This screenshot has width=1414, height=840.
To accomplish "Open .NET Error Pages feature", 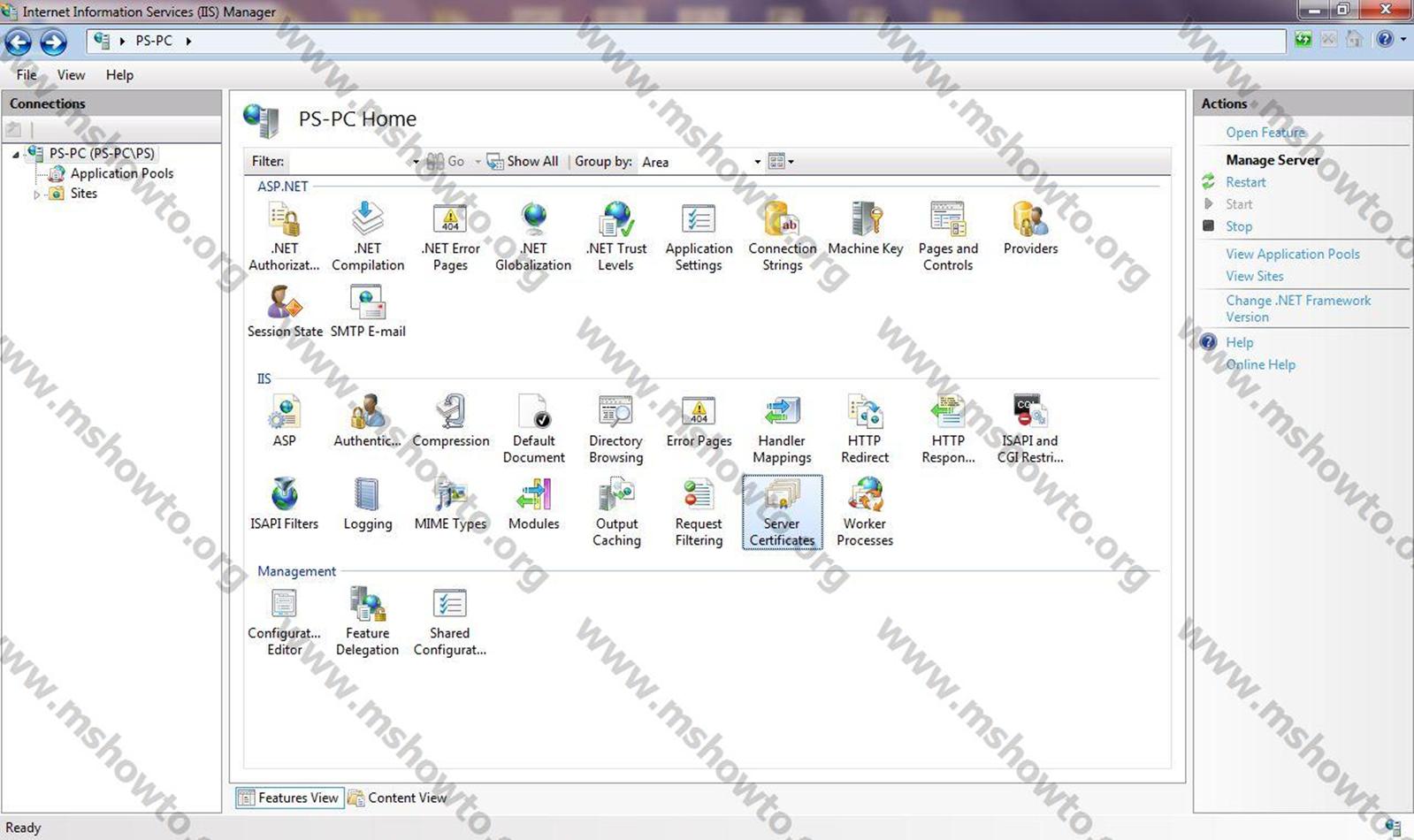I will (450, 235).
